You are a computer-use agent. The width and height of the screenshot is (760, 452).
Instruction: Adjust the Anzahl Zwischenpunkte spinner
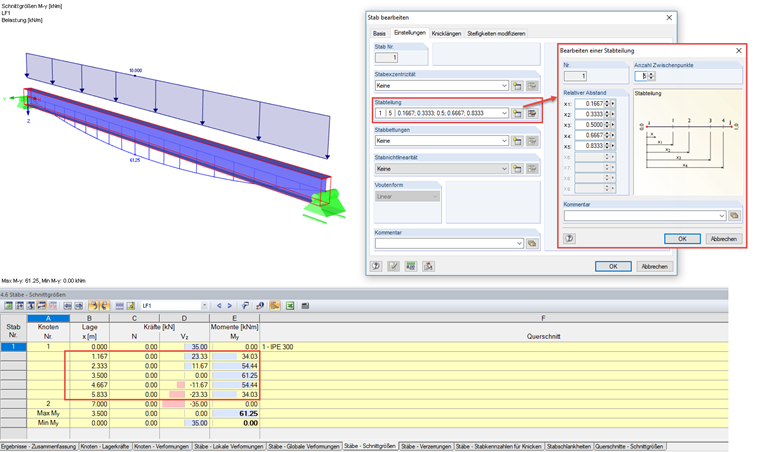coord(651,76)
